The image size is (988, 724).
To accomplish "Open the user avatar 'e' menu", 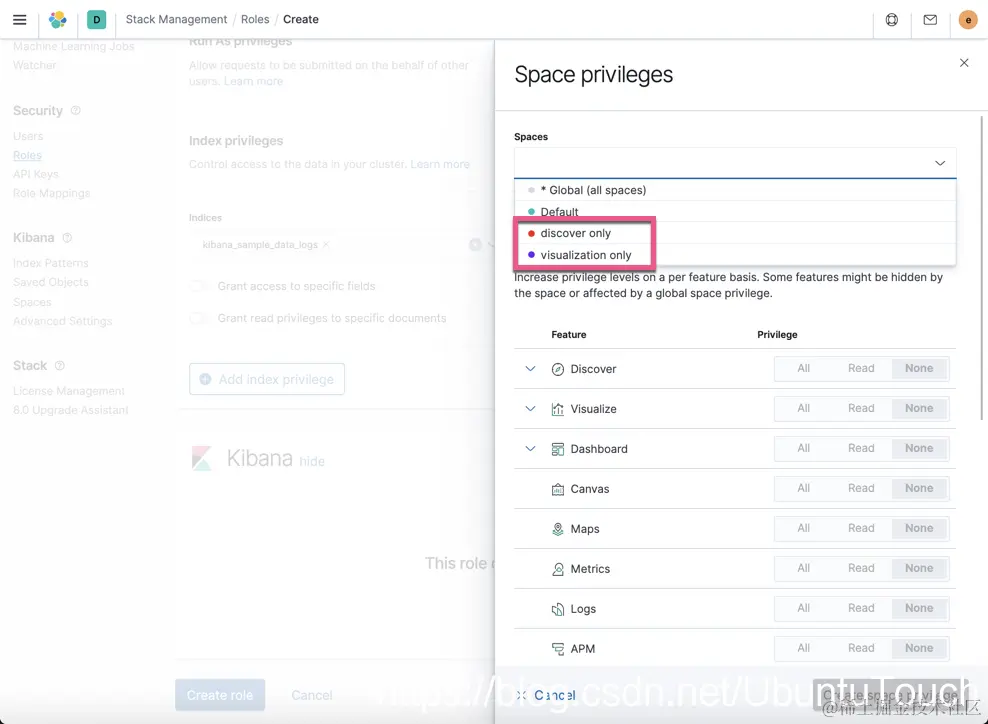I will [x=968, y=20].
